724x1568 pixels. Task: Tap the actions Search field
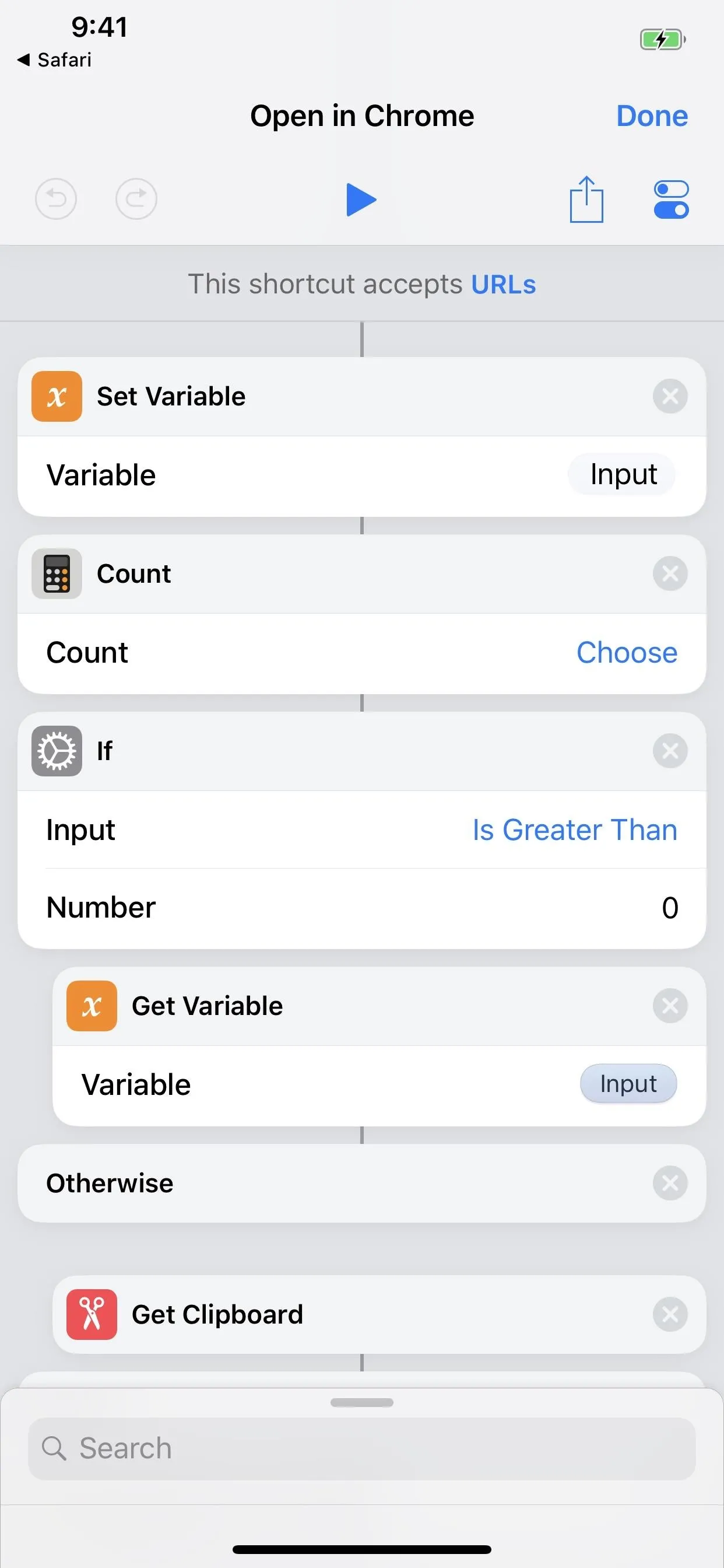point(361,1448)
